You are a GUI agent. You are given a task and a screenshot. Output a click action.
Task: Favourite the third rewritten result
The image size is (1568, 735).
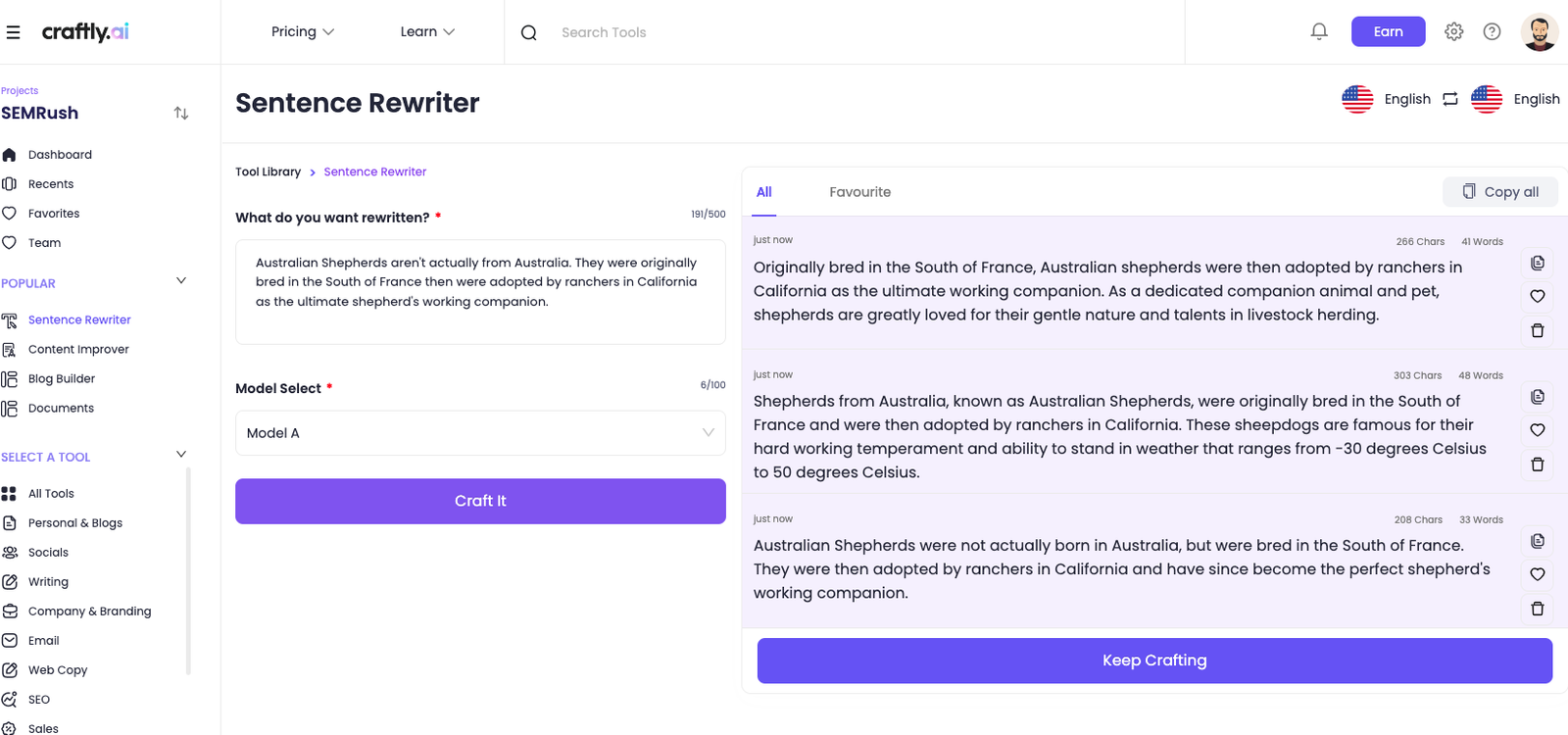coord(1537,574)
